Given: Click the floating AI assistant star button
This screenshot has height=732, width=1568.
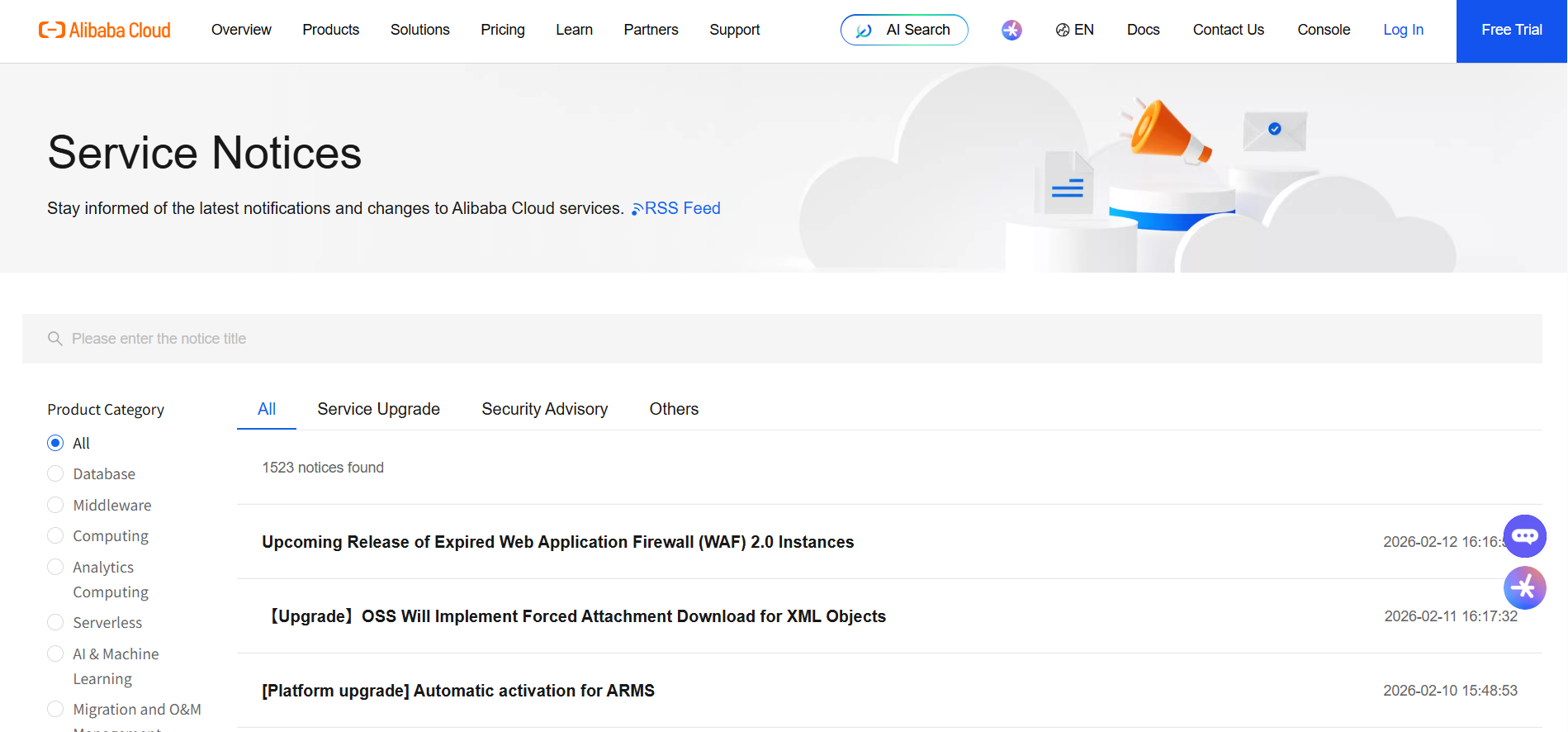Looking at the screenshot, I should coord(1524,587).
